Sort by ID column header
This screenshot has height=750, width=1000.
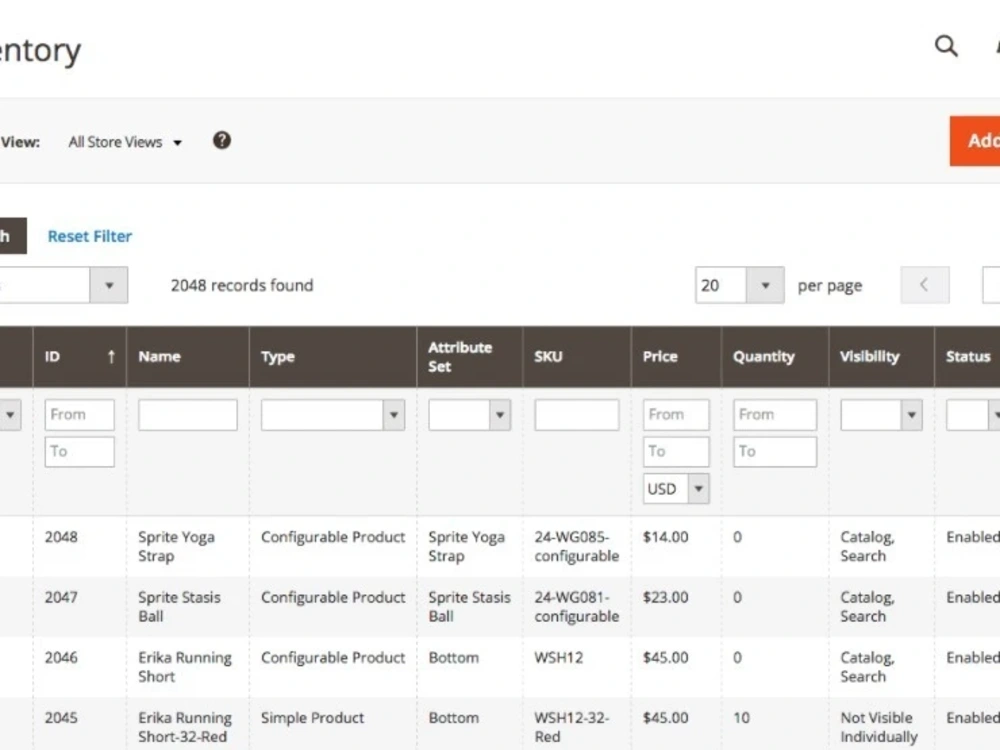(x=80, y=357)
